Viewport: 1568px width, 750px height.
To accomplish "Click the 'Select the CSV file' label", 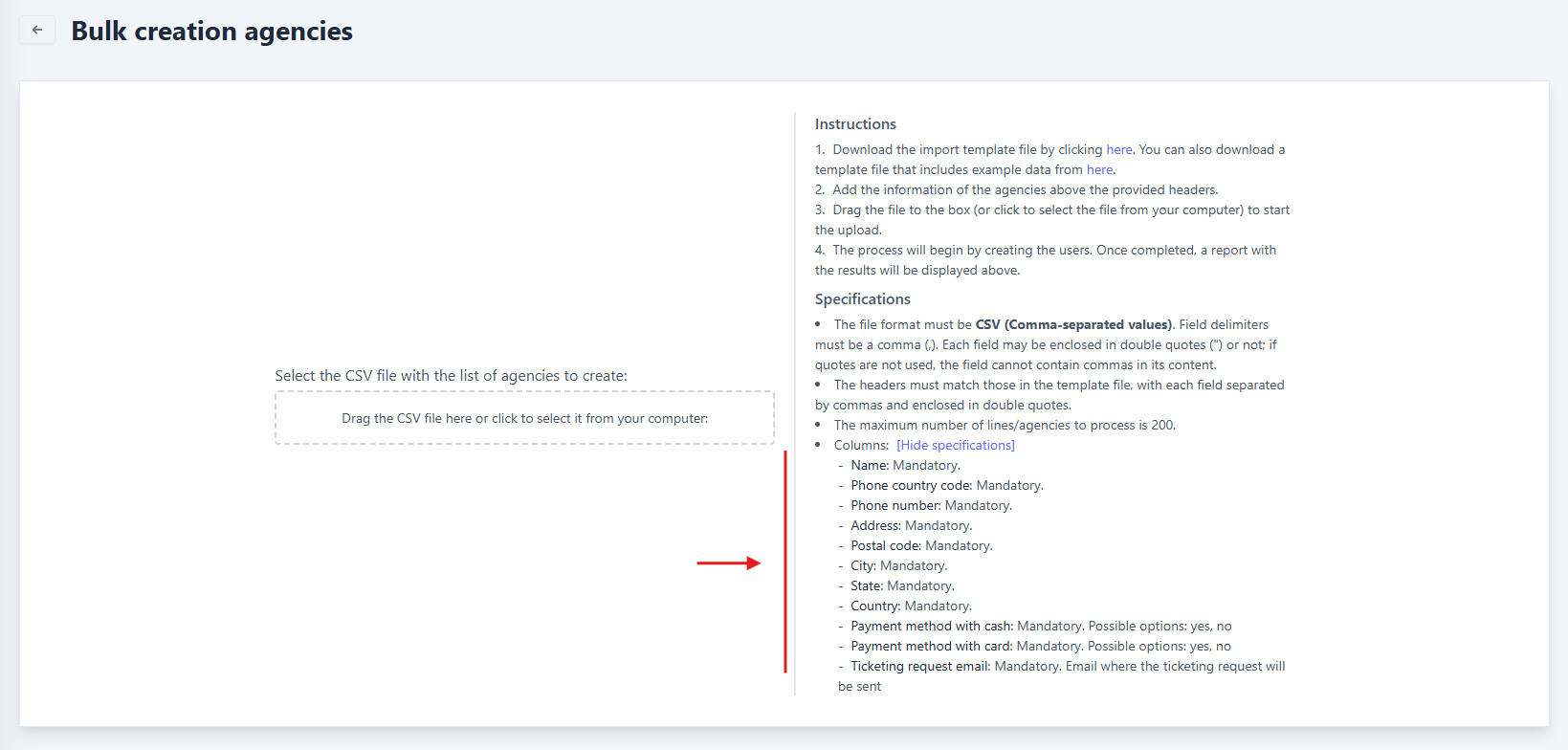I will point(451,376).
